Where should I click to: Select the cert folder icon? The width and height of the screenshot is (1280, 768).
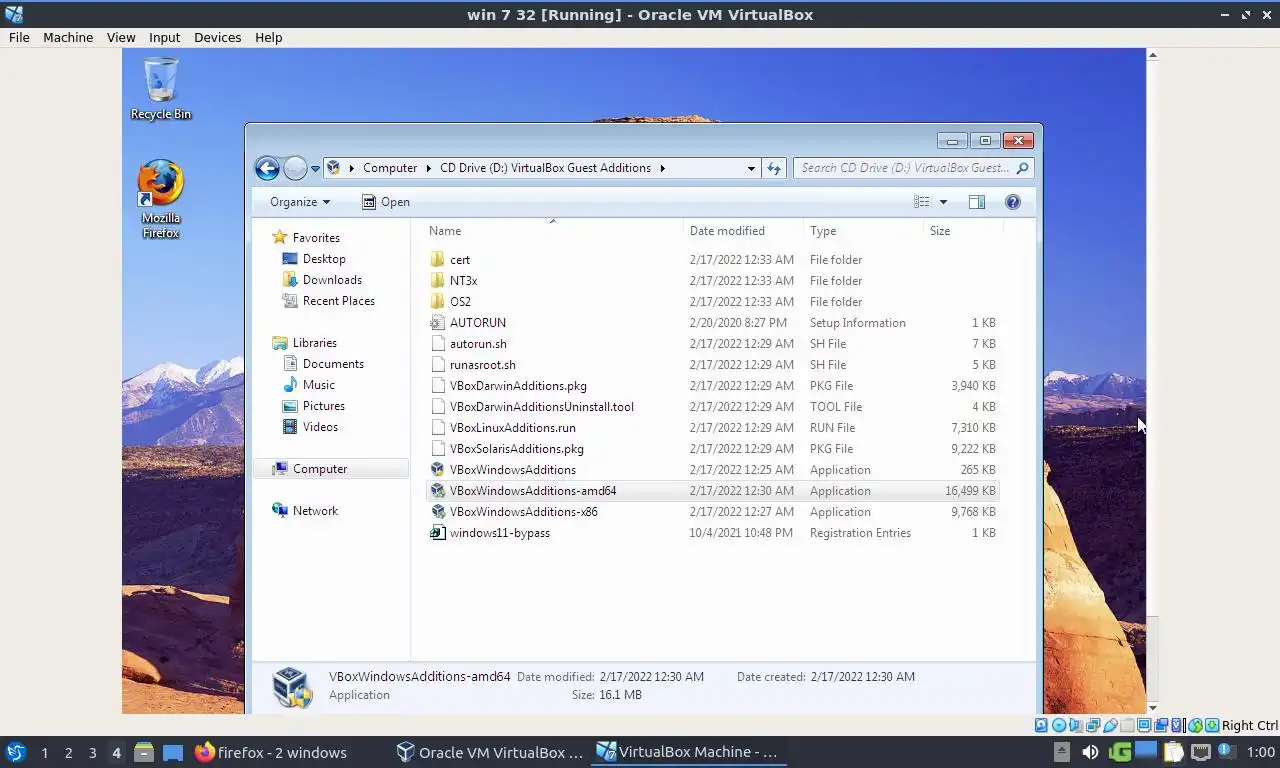437,260
